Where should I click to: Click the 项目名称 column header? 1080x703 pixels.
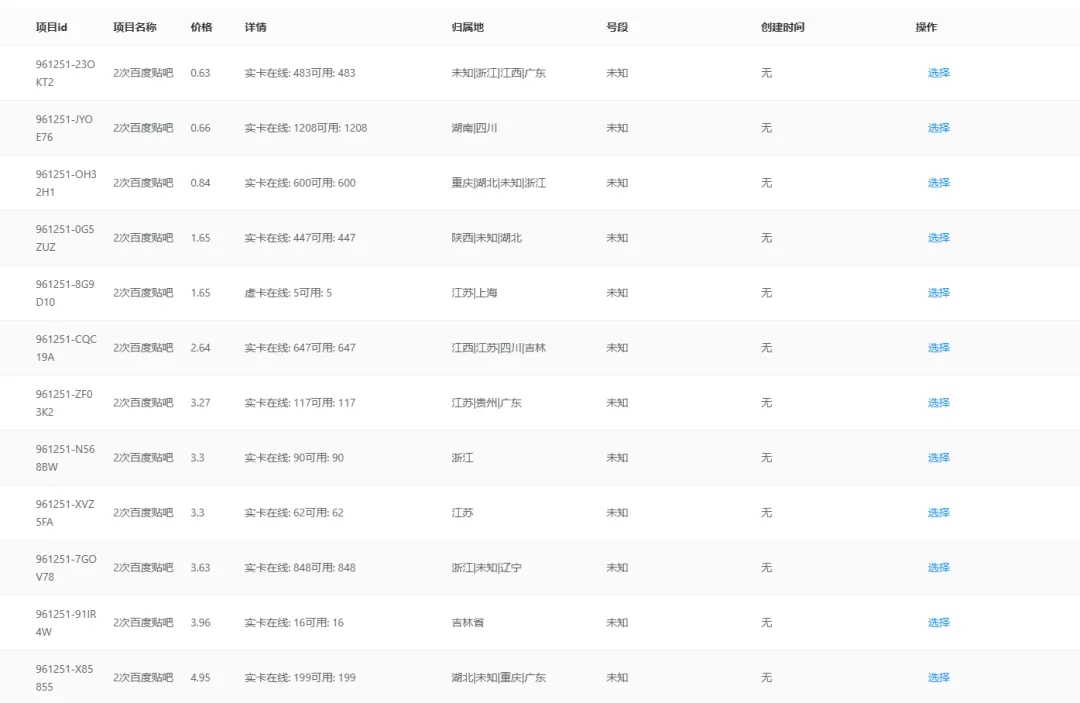click(135, 27)
